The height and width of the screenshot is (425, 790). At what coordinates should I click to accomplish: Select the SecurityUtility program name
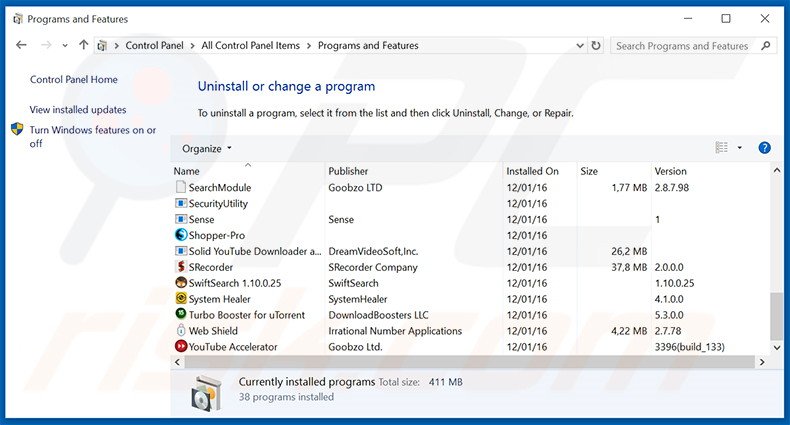click(218, 203)
